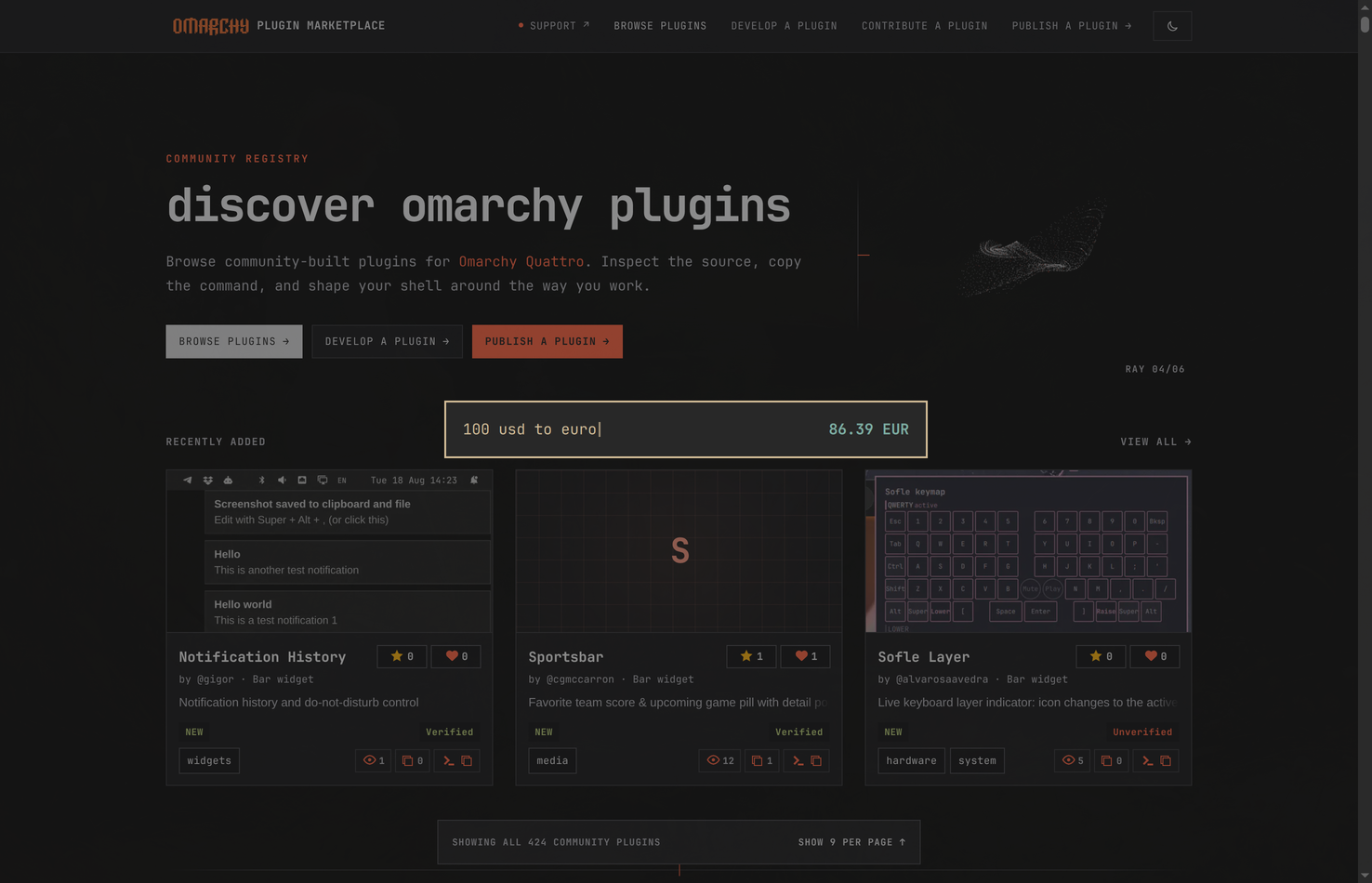Click the grey Browse Plugins hero button

pos(234,341)
